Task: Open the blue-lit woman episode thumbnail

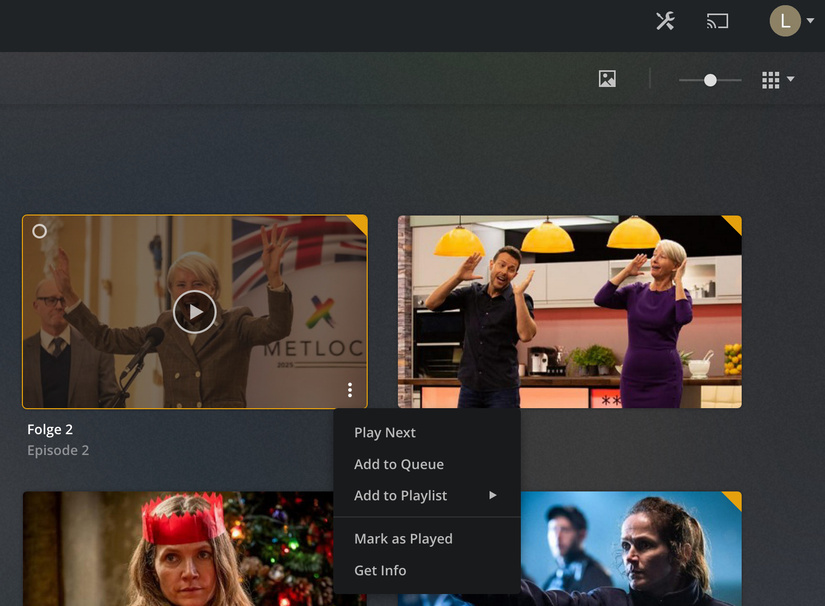Action: (631, 549)
